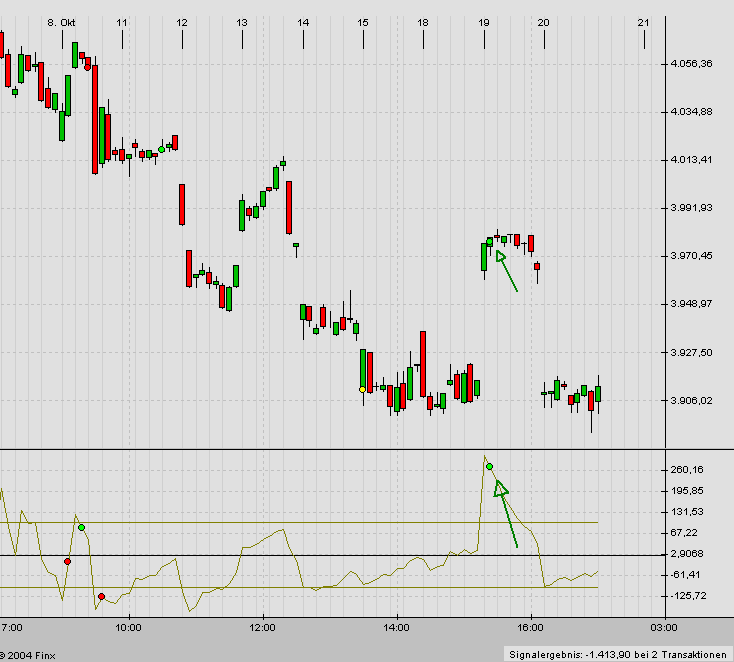Click the red indicator dot just below the zero line
The image size is (734, 662).
(x=67, y=561)
